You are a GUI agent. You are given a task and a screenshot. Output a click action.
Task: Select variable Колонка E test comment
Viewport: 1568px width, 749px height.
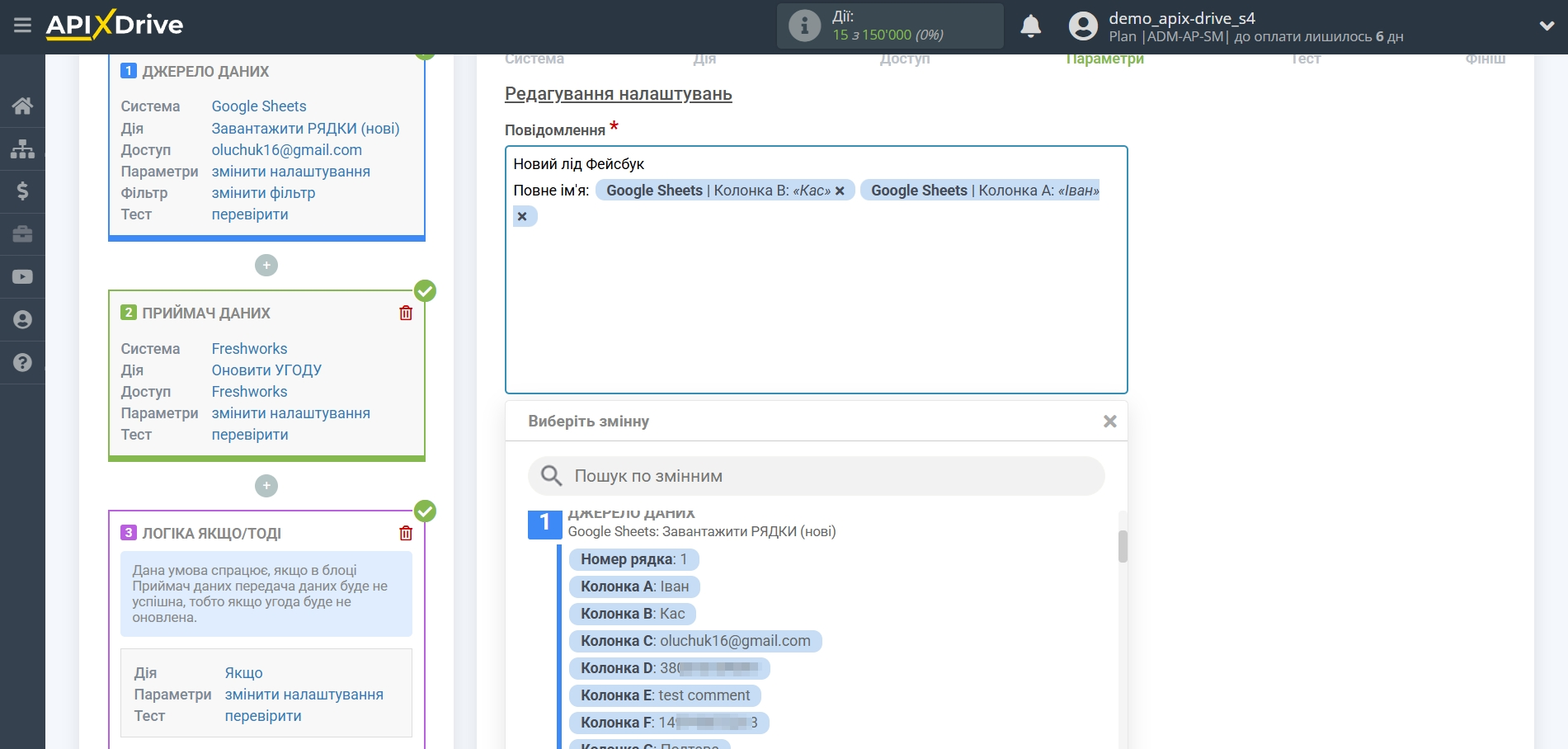pos(665,695)
